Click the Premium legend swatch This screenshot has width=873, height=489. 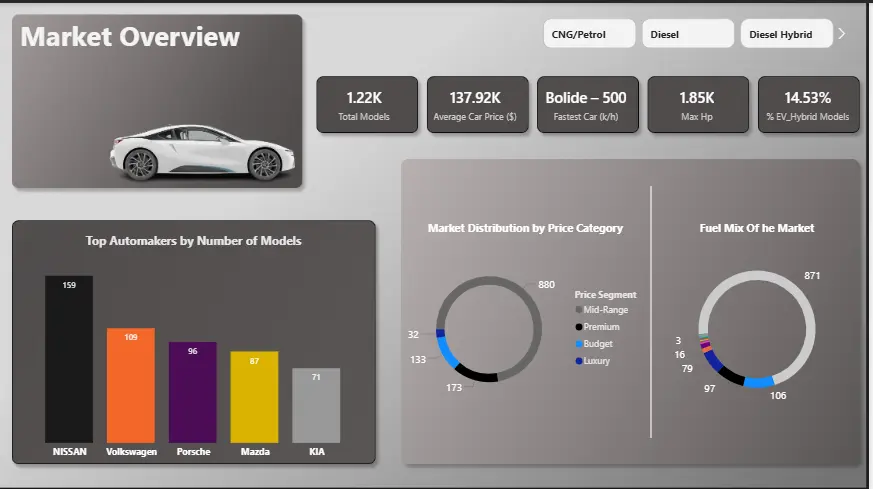click(x=578, y=327)
